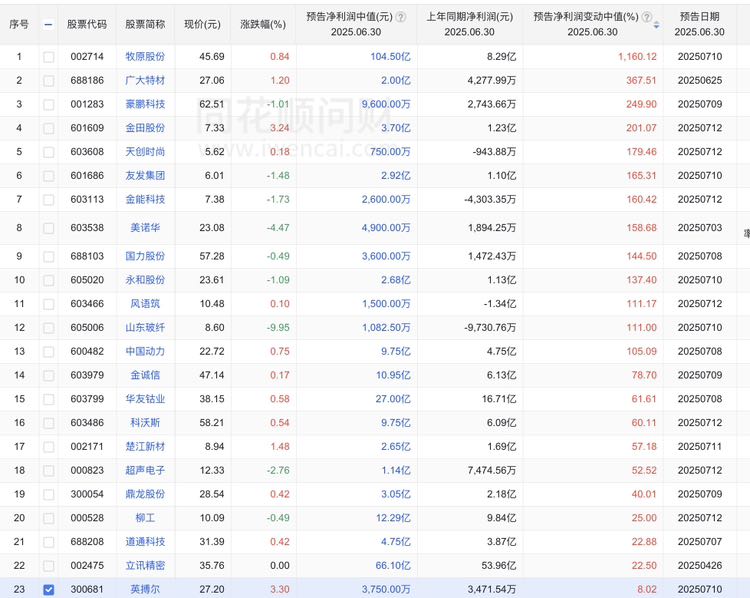Click the 预告日期 column header
750x598 pixels.
tap(699, 17)
